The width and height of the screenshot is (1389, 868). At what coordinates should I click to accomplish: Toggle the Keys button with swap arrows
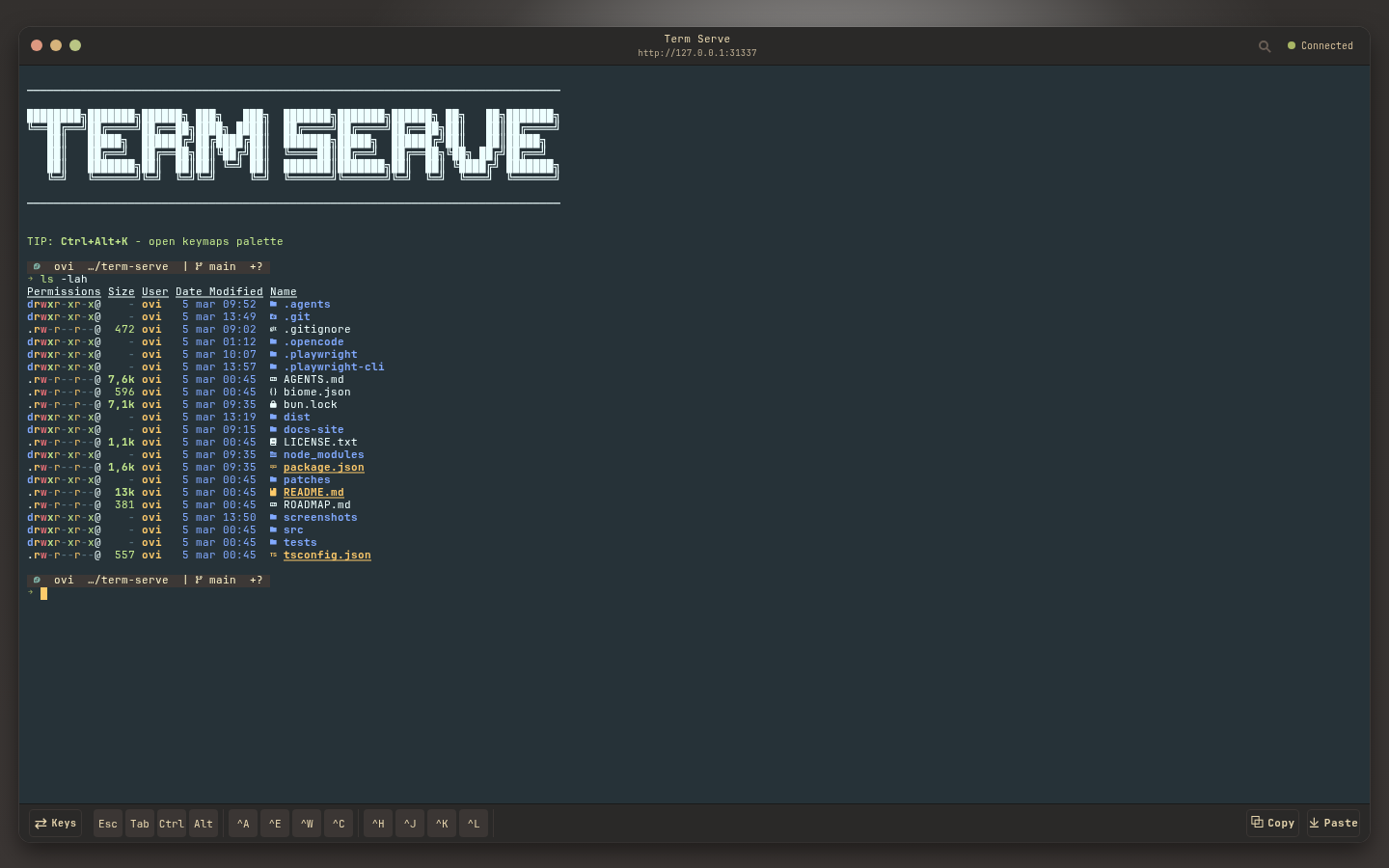[54, 823]
